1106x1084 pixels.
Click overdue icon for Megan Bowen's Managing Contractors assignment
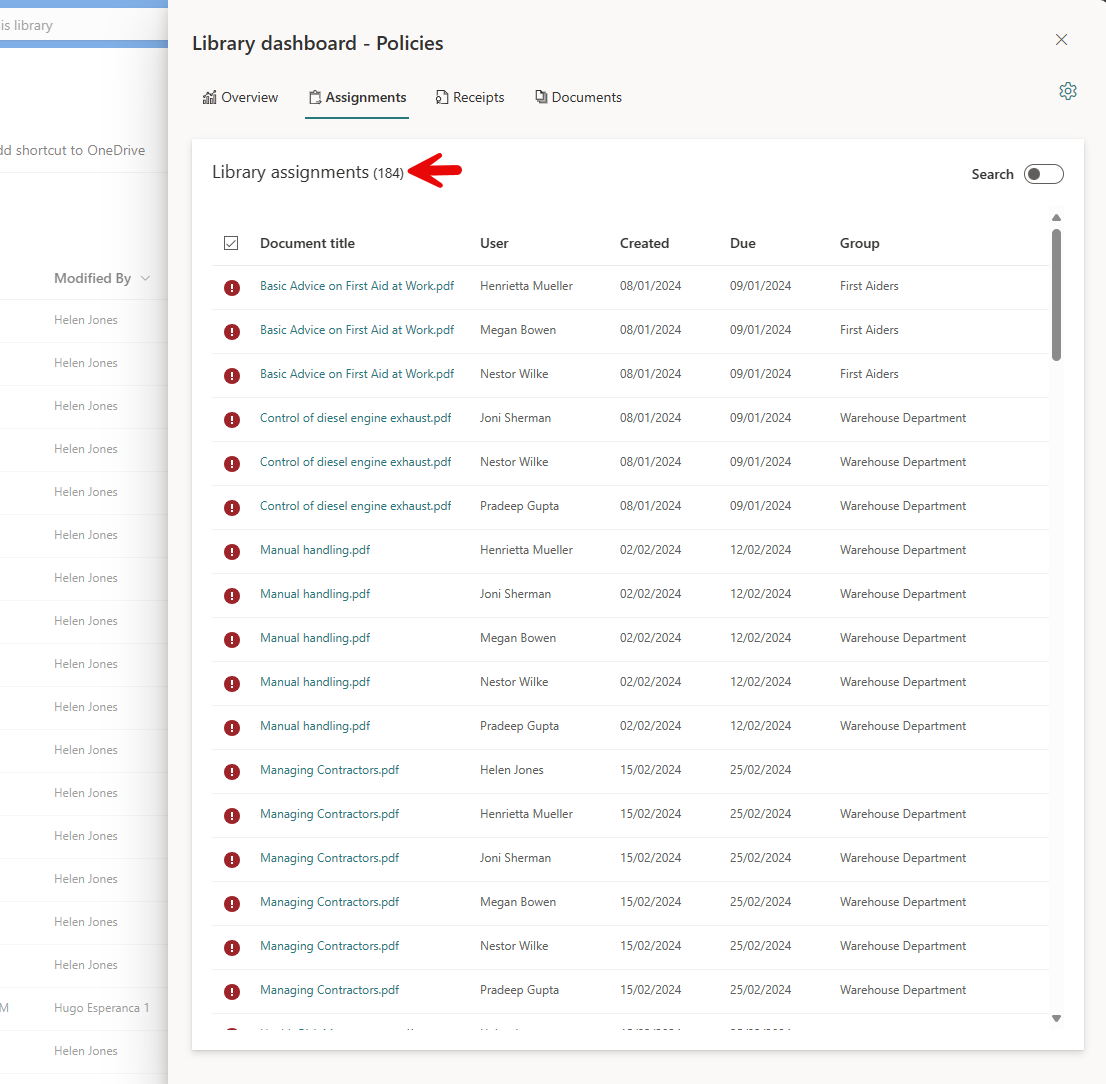point(231,903)
